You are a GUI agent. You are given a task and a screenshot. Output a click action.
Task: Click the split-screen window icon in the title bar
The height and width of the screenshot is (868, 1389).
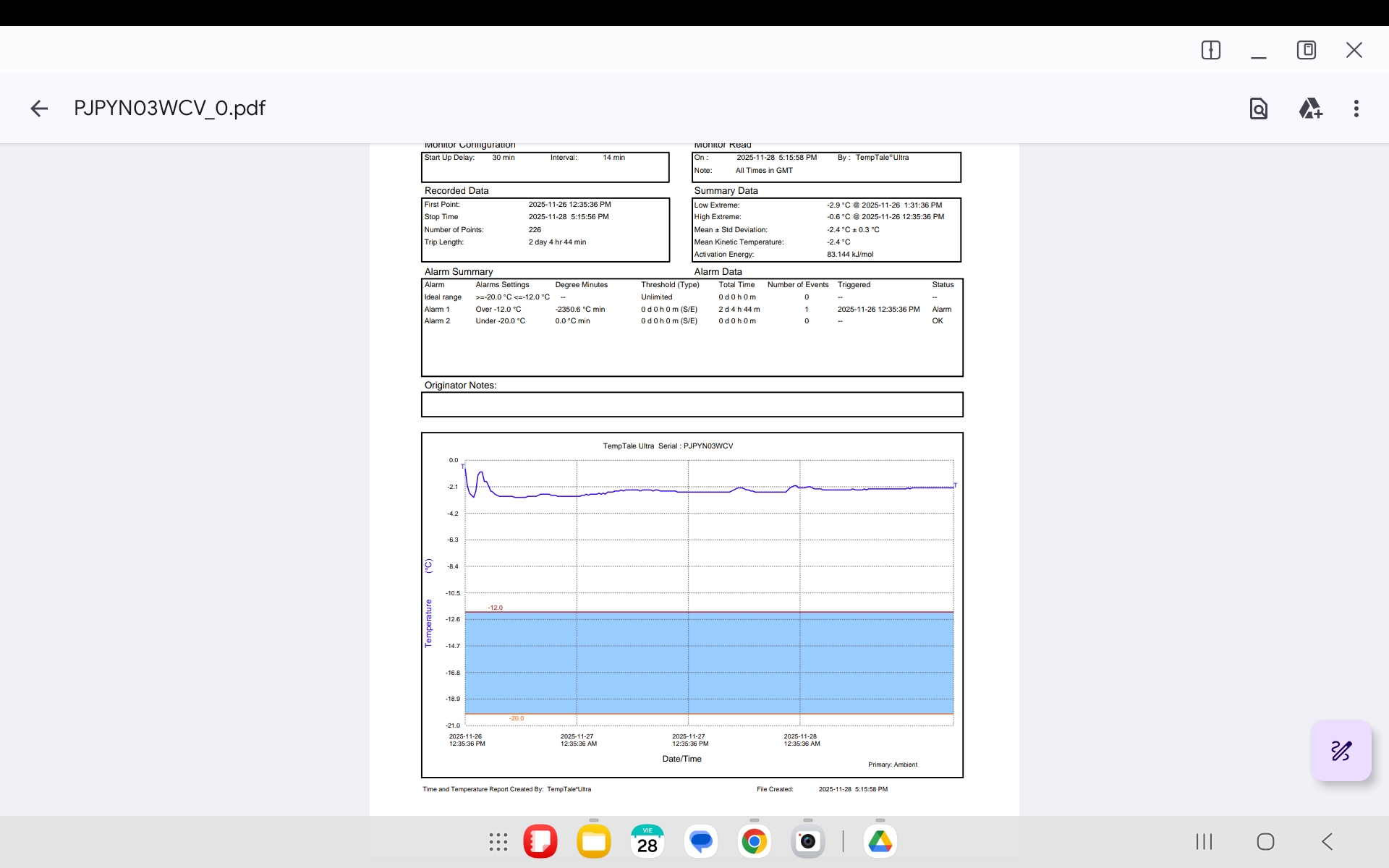[x=1210, y=50]
